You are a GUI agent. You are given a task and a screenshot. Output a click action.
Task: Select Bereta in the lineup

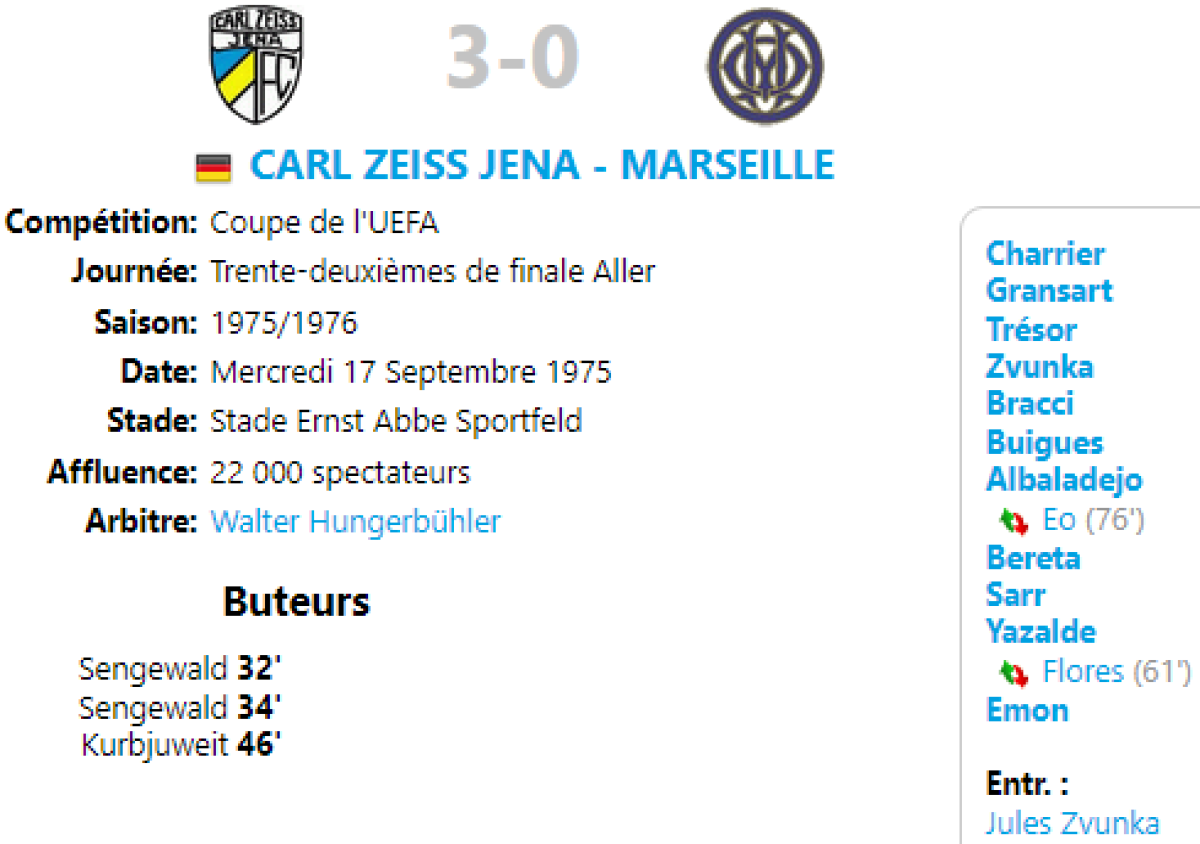[x=1033, y=557]
